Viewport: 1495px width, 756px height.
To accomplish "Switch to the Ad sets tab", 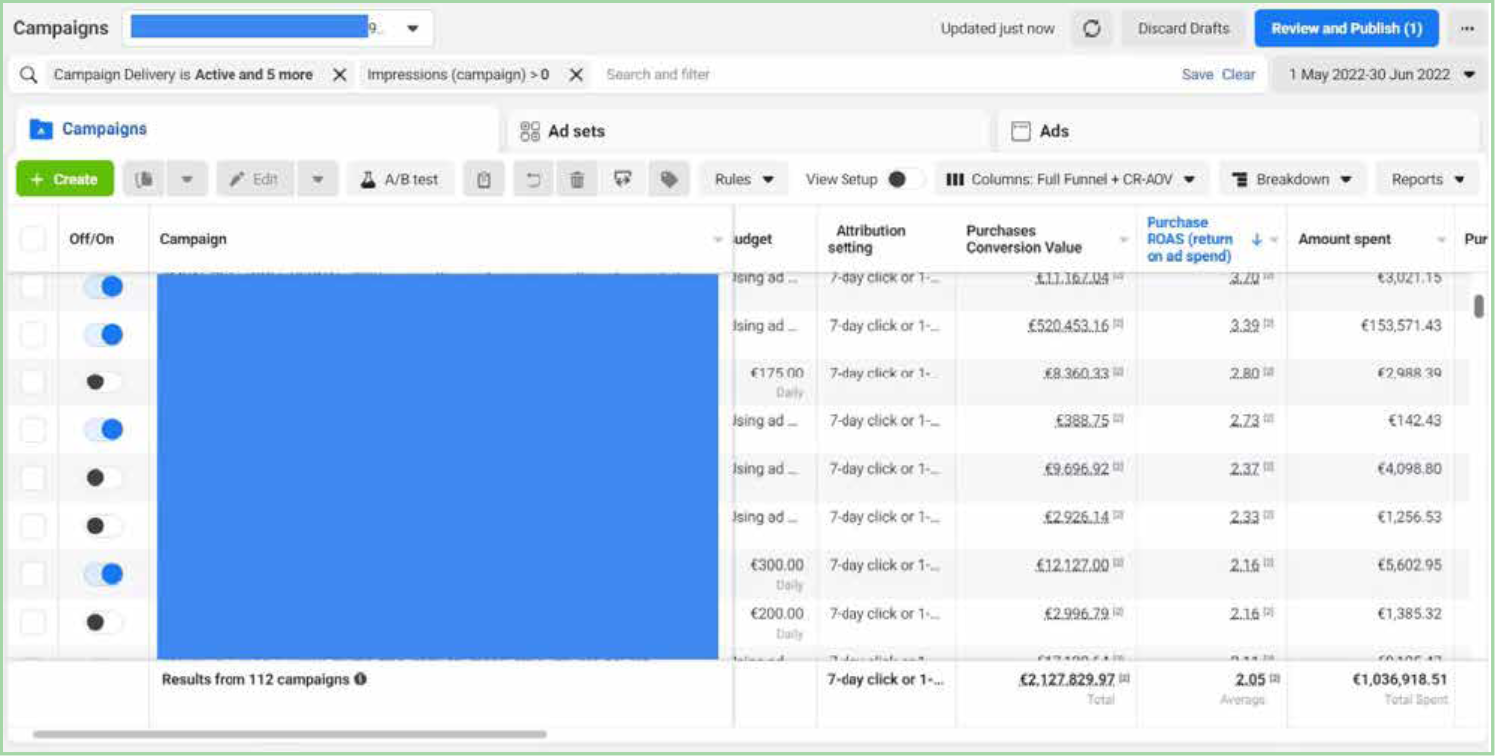I will [x=576, y=131].
